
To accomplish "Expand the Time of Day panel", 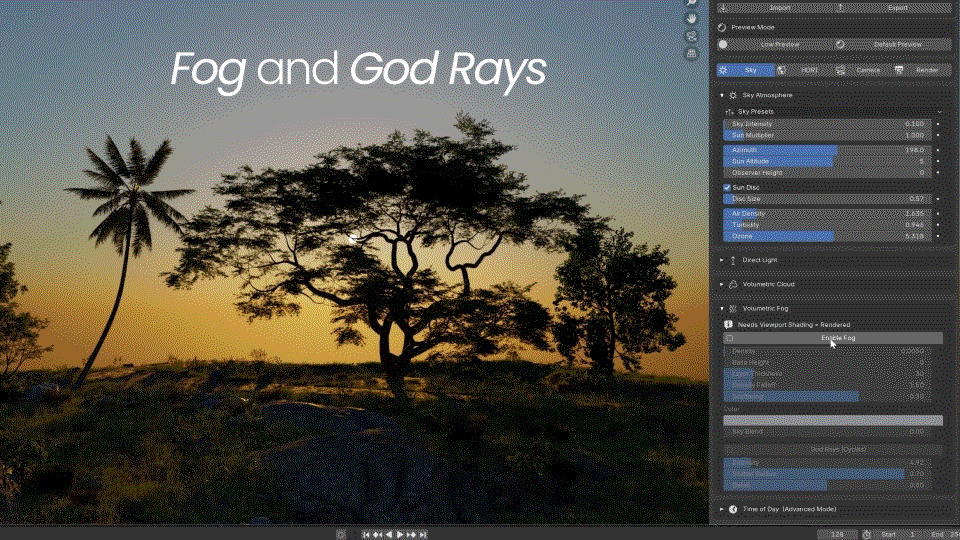I will point(722,509).
